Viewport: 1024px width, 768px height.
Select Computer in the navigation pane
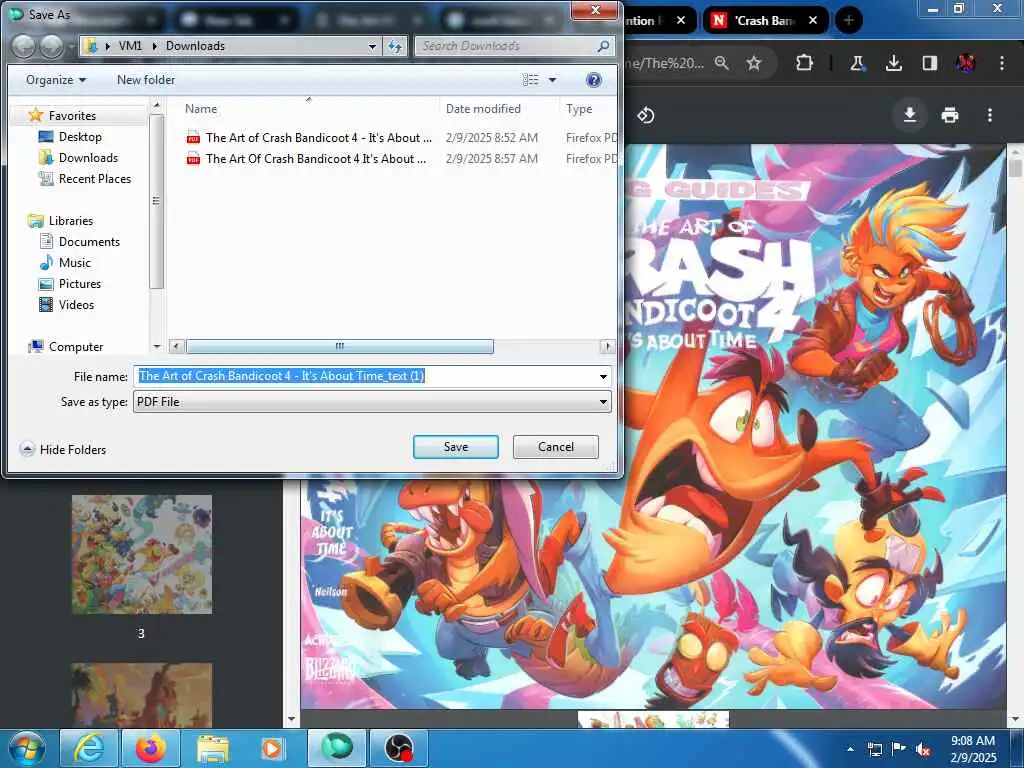coord(76,347)
